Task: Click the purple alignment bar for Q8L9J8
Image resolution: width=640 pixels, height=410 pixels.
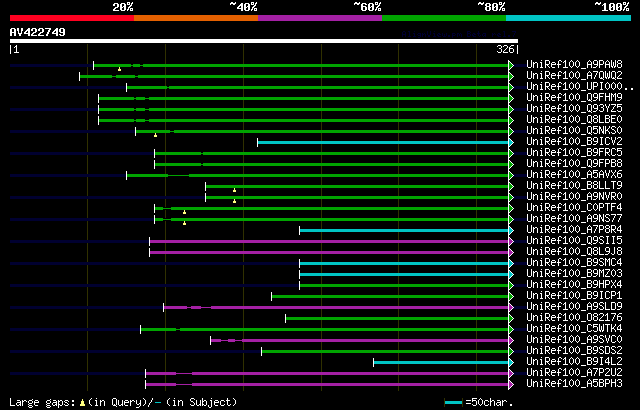Action: click(329, 253)
